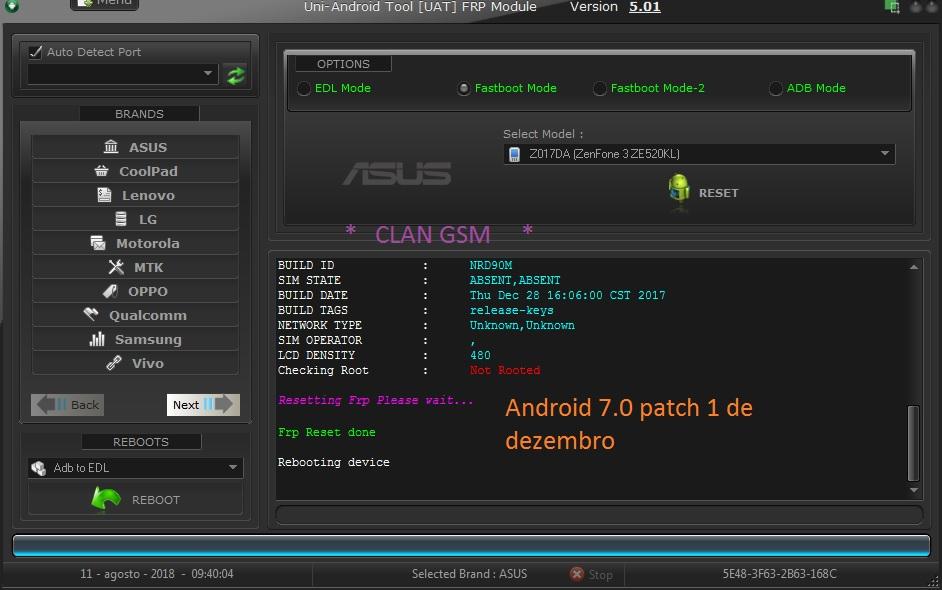Click the RESET button
Image resolution: width=942 pixels, height=590 pixels.
tap(703, 193)
